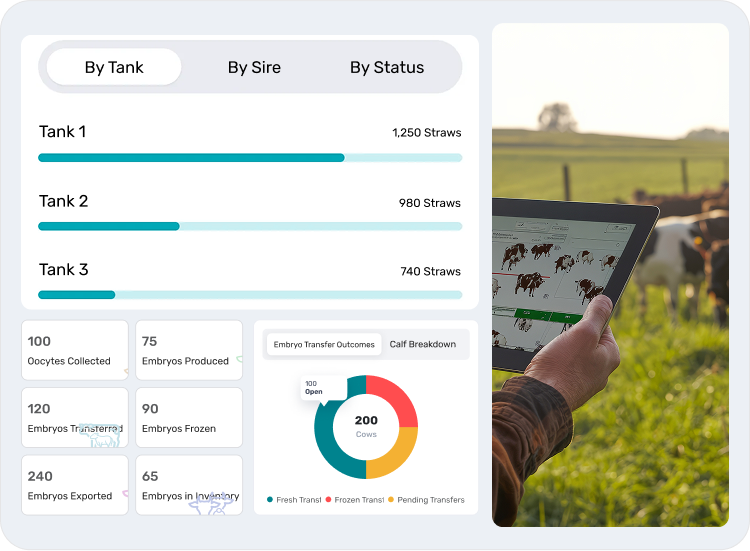Open the Embryos Produced card

coord(189,350)
